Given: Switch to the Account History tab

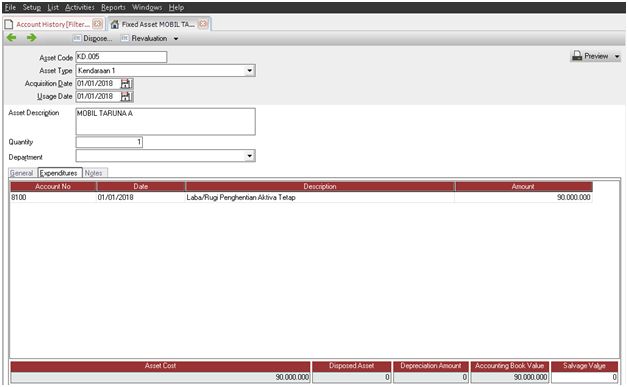Looking at the screenshot, I should coord(53,24).
